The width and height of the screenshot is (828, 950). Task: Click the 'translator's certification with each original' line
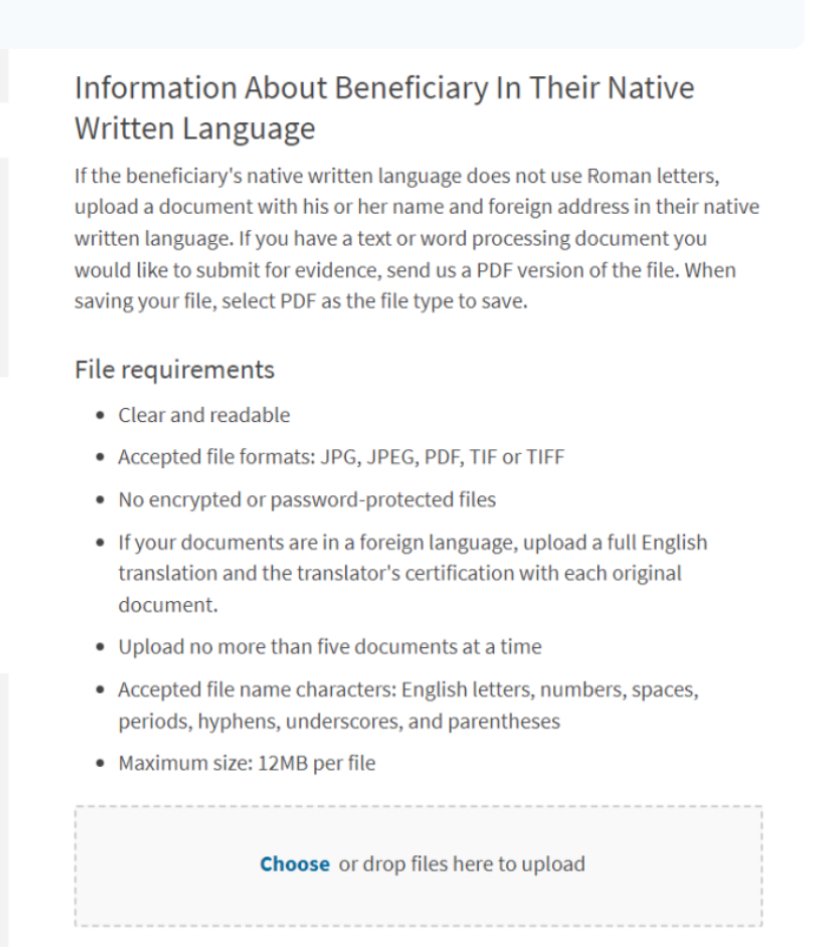point(399,574)
